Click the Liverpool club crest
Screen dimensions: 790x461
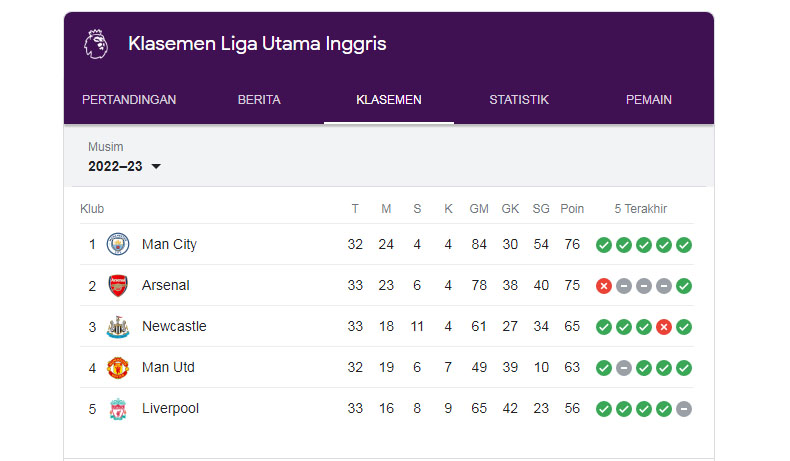pyautogui.click(x=118, y=409)
